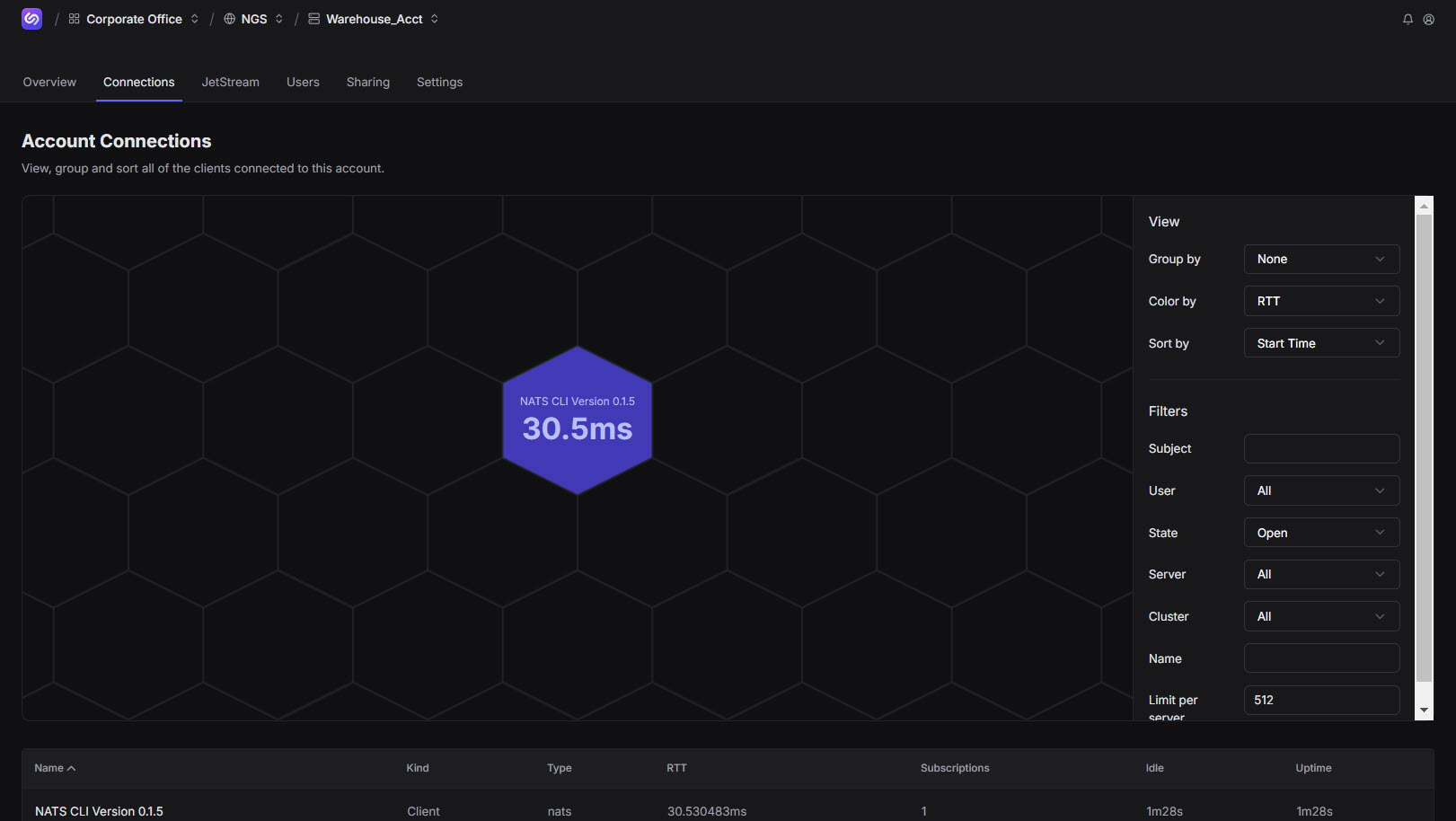The width and height of the screenshot is (1456, 821).
Task: Open the Settings tab
Action: click(440, 82)
